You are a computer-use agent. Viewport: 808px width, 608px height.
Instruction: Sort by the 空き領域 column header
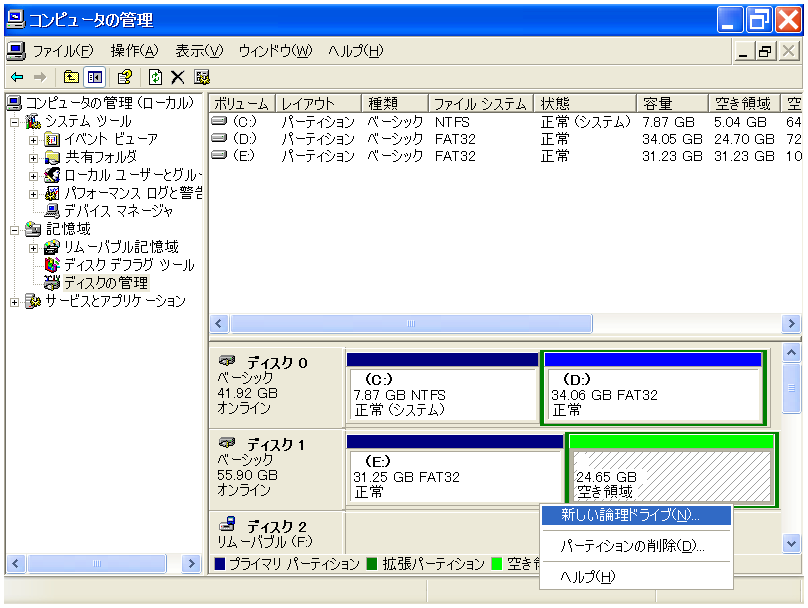[x=745, y=104]
